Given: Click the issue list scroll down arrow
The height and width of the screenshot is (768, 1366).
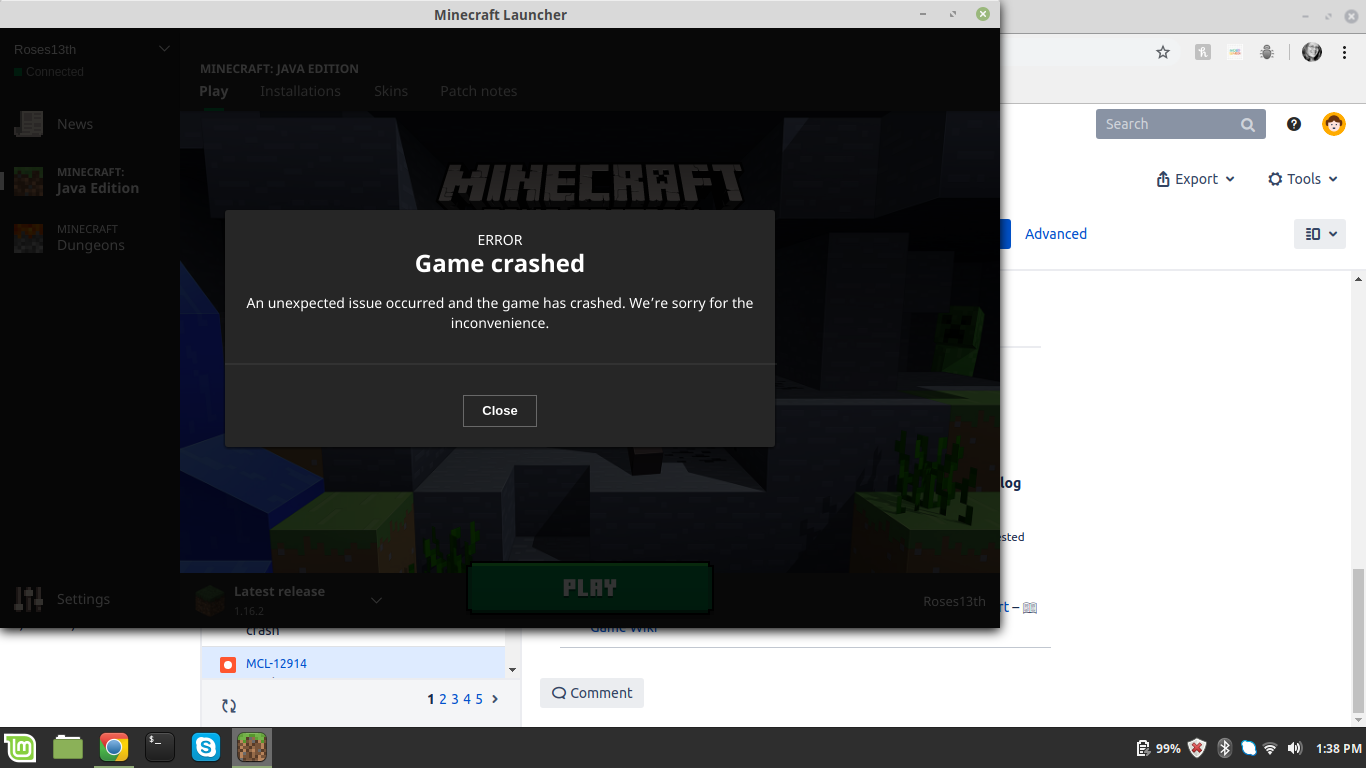Looking at the screenshot, I should point(513,670).
